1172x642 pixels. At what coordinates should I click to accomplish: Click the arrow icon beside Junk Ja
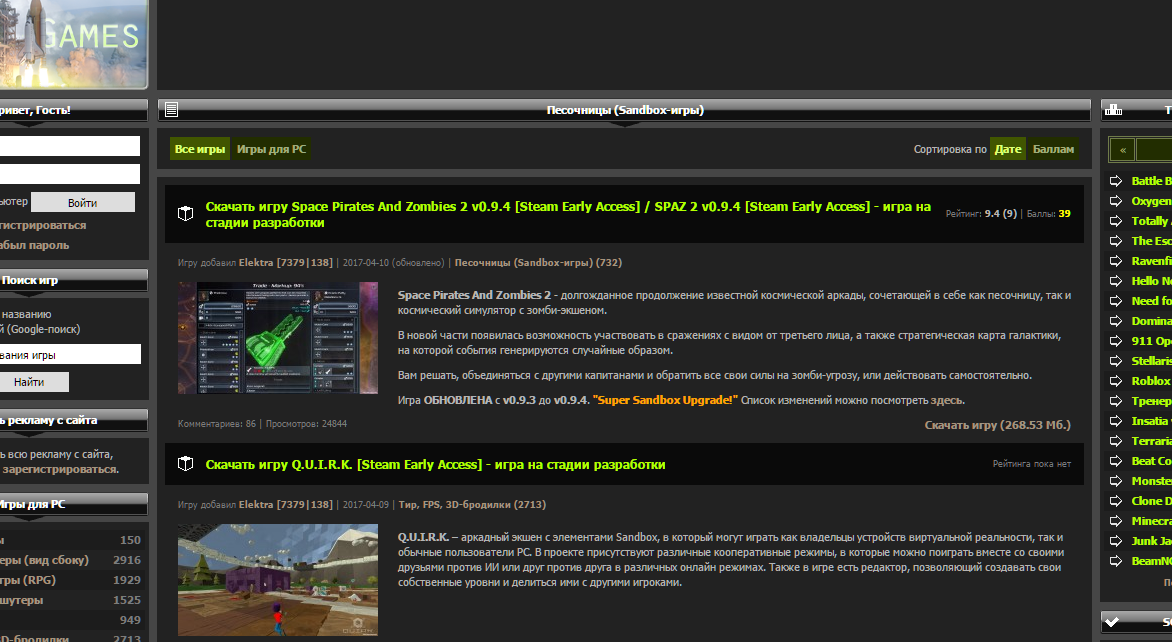click(1116, 541)
